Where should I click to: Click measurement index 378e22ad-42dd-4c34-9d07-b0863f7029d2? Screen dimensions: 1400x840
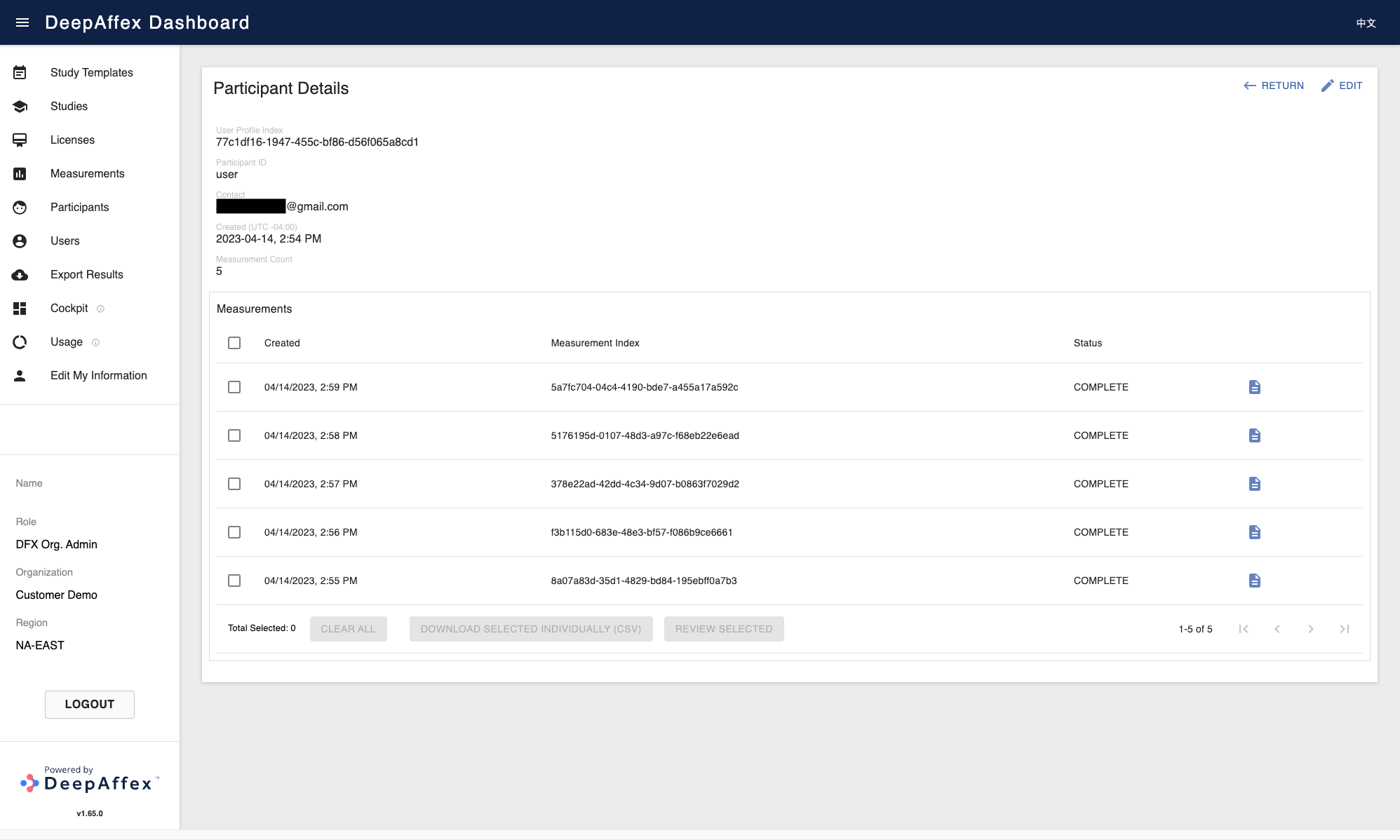[x=645, y=484]
